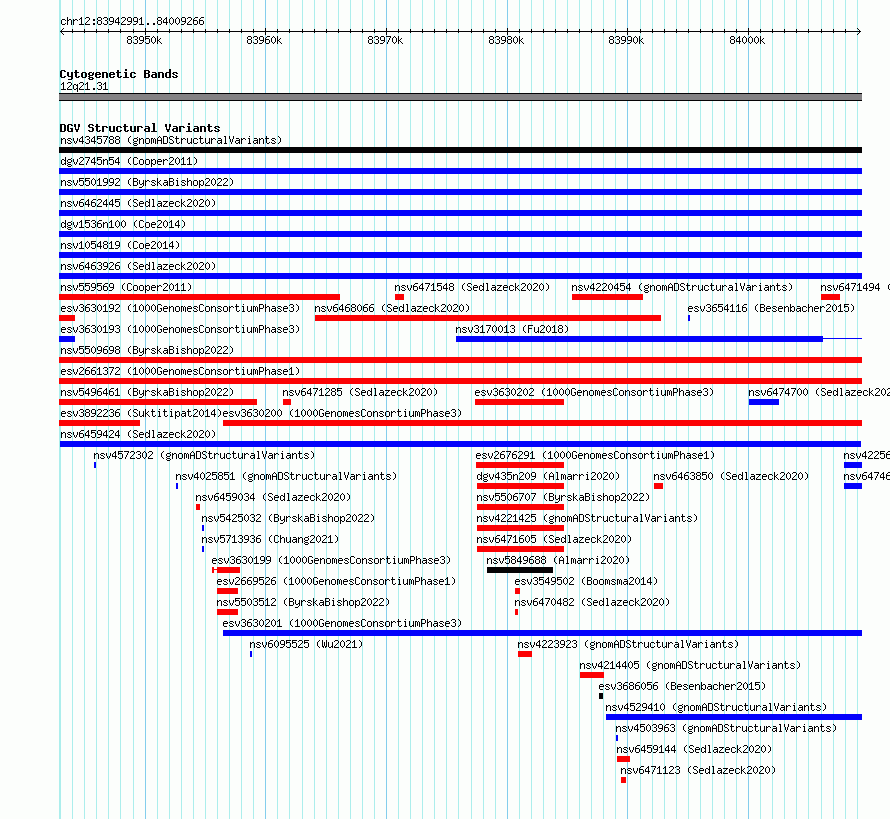Click nsv6462445 (Sedlazeck2020) label
This screenshot has width=890, height=819.
(x=138, y=203)
